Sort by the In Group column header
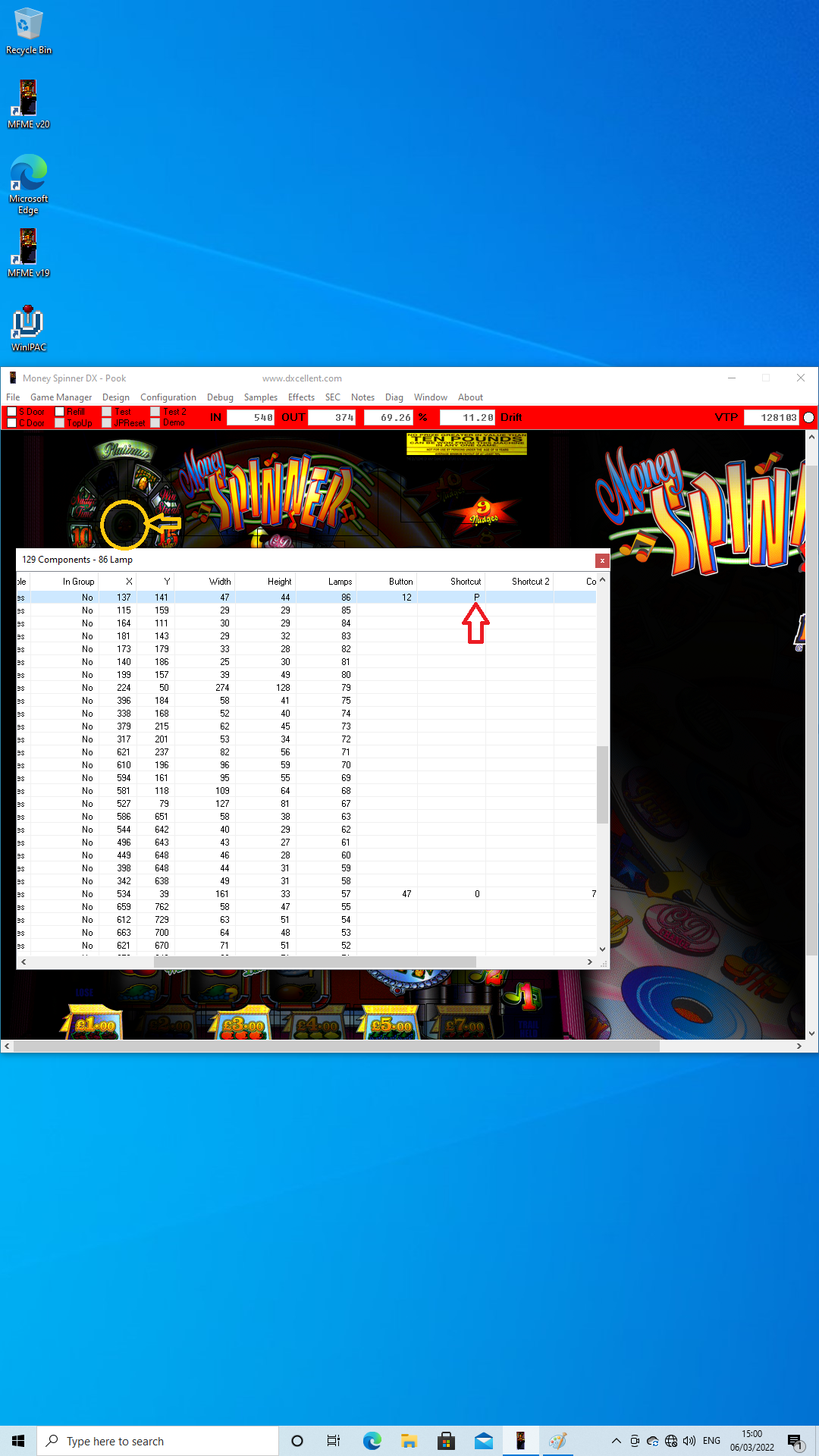This screenshot has width=819, height=1456. [x=64, y=582]
